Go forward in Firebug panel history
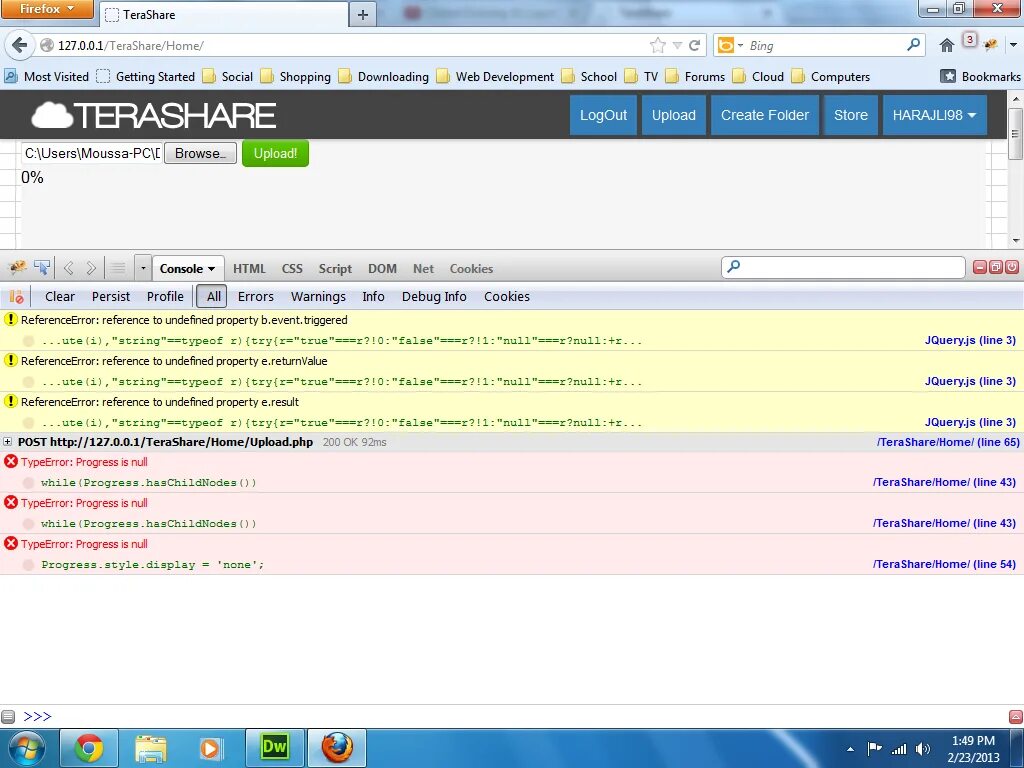This screenshot has height=768, width=1024. tap(91, 268)
